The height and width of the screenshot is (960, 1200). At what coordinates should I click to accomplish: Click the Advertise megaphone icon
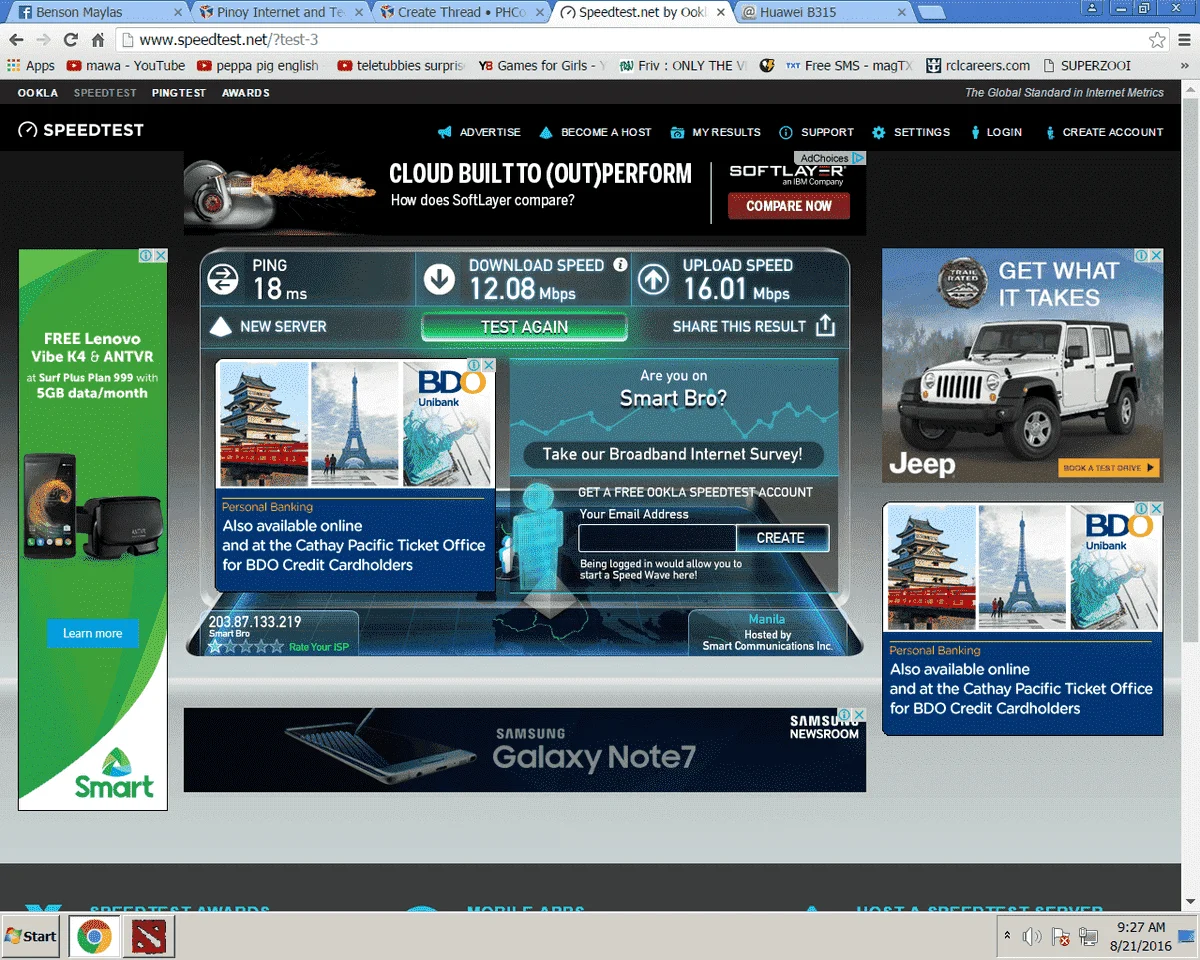point(445,132)
